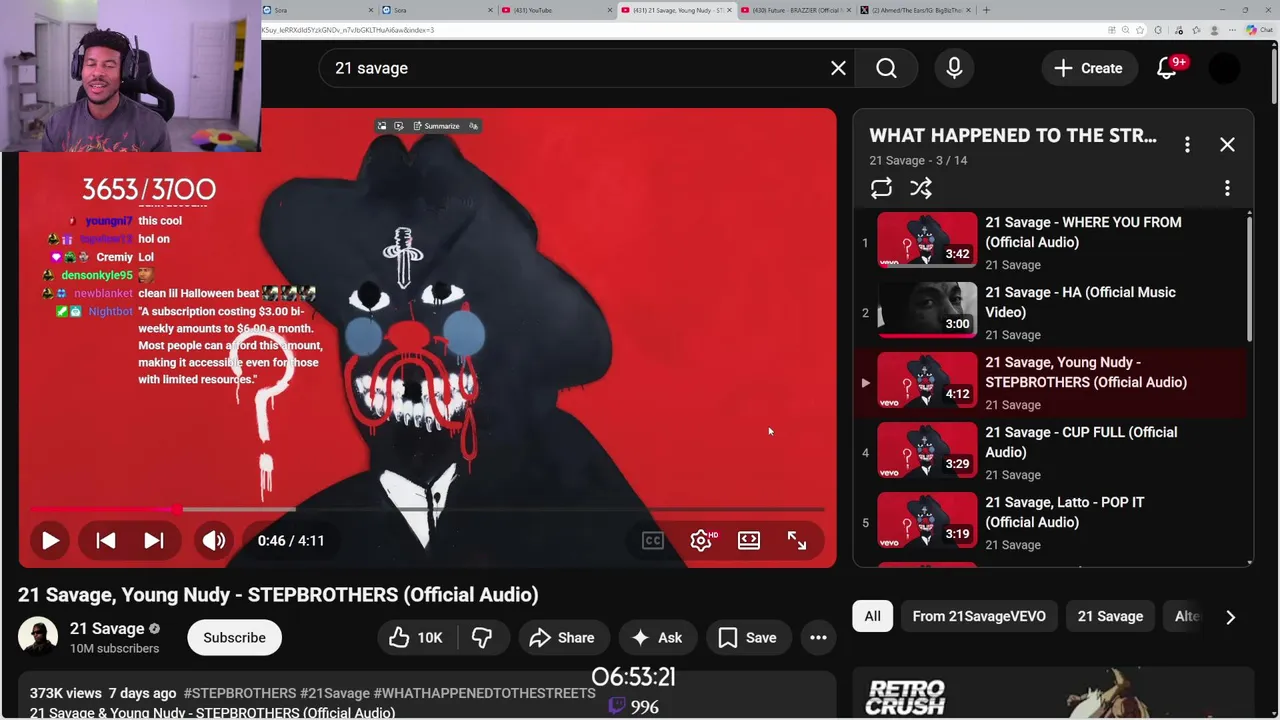
Task: Click translate overlay icon beside Summarize
Action: (474, 126)
